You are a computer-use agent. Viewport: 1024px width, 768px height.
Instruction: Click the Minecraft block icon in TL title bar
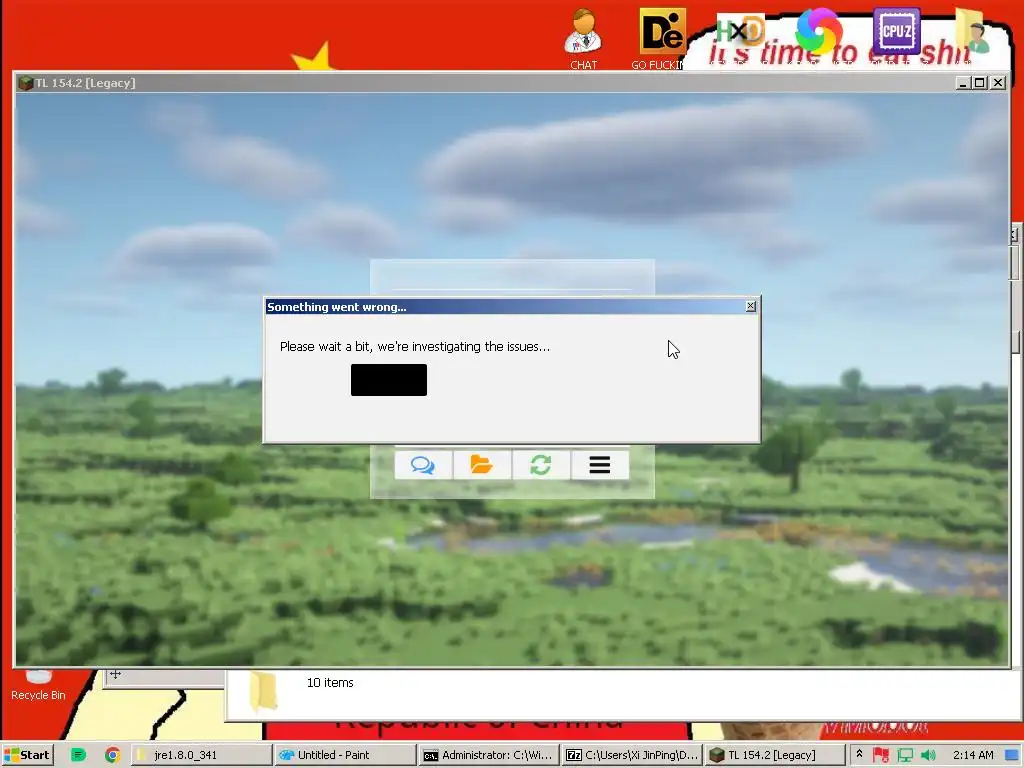pos(25,83)
